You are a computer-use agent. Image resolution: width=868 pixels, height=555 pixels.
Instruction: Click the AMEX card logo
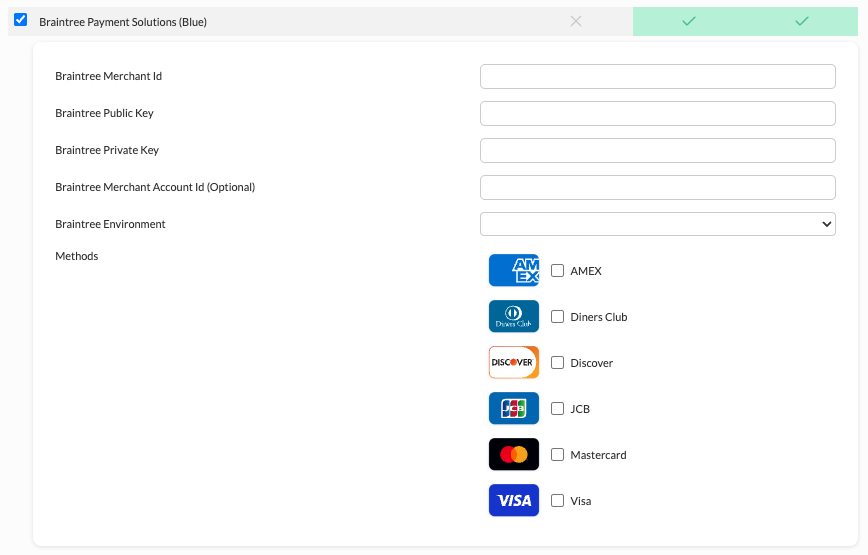[x=514, y=271]
